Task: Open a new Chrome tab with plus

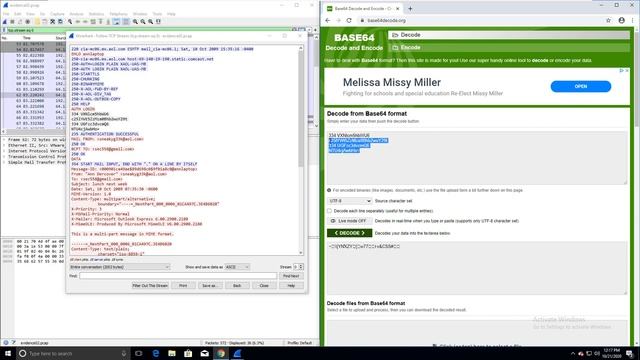Action: click(410, 8)
